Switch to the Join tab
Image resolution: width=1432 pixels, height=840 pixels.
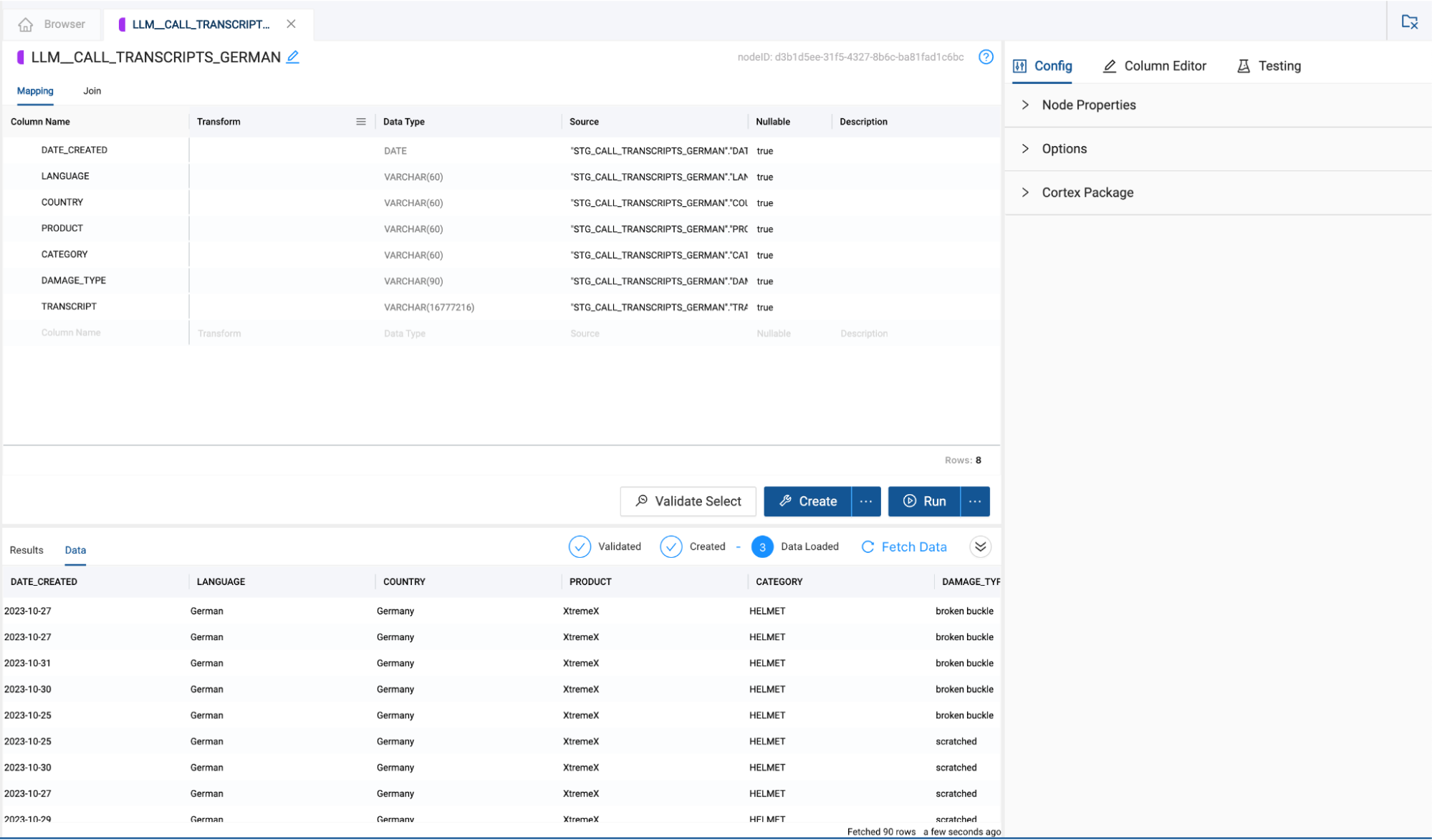click(92, 91)
